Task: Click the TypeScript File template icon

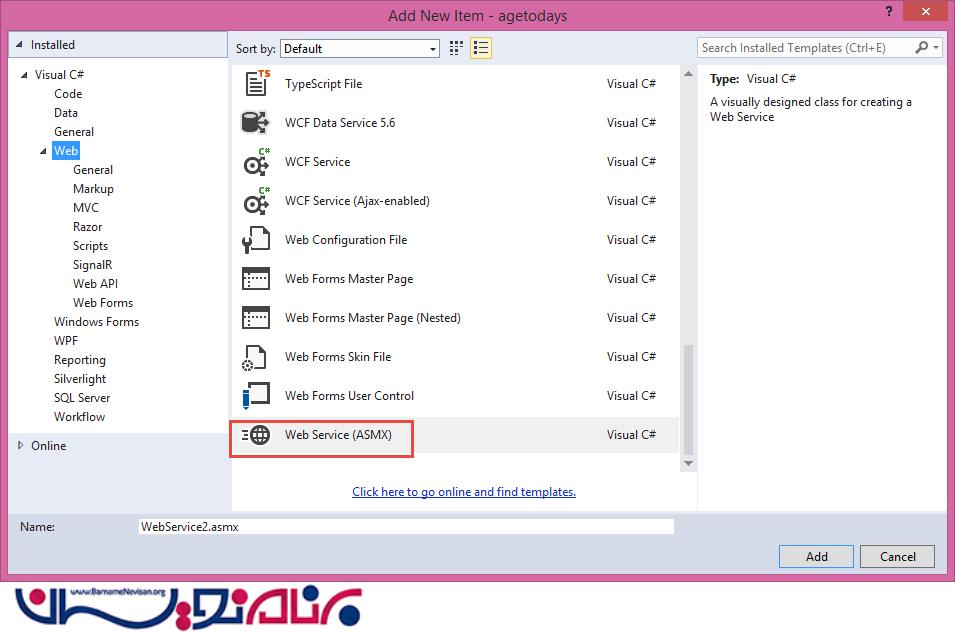Action: pos(257,83)
